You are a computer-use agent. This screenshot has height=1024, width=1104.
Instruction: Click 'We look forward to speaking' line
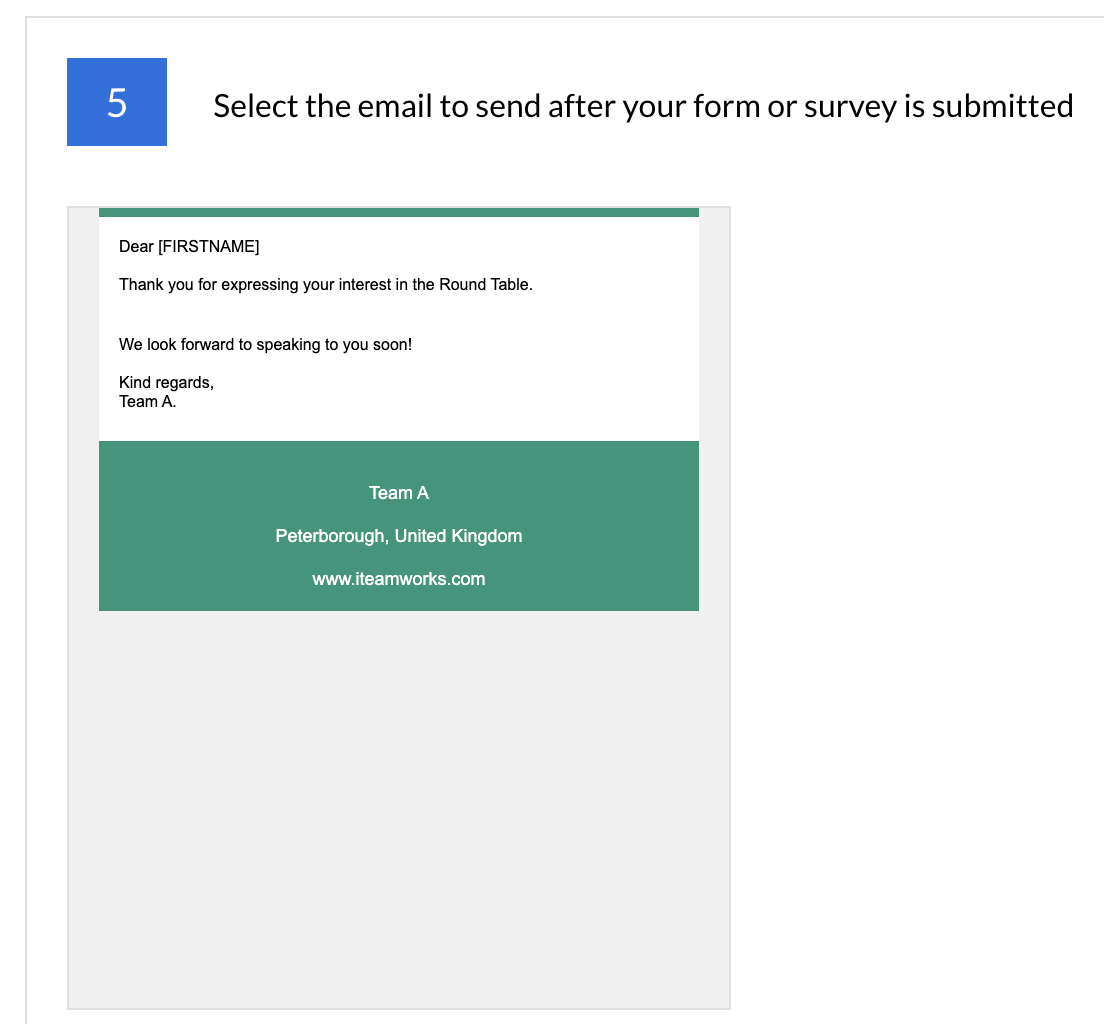pos(265,344)
